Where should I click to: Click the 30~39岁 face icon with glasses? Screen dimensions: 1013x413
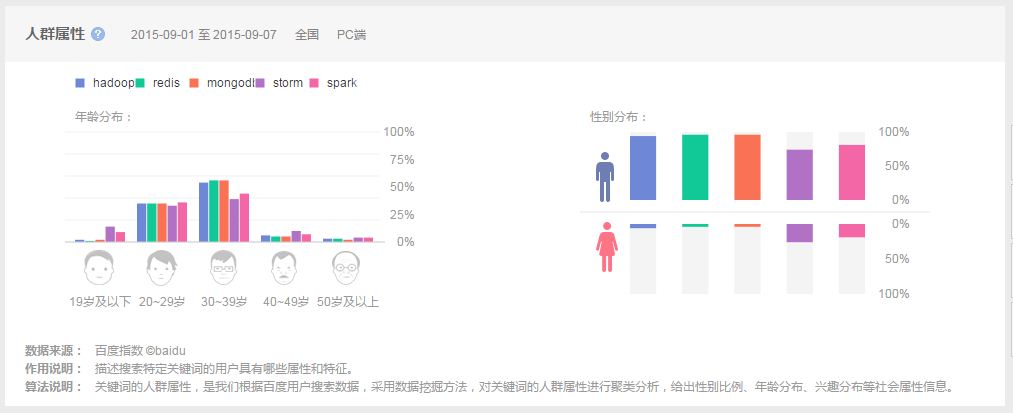pos(224,268)
